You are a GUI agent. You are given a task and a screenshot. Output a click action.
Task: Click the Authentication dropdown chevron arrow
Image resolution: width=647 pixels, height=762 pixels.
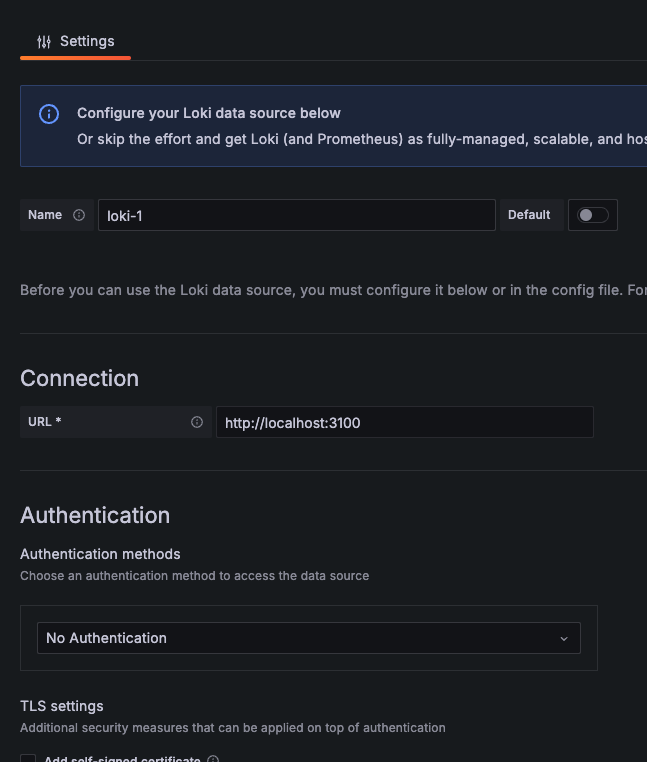564,639
